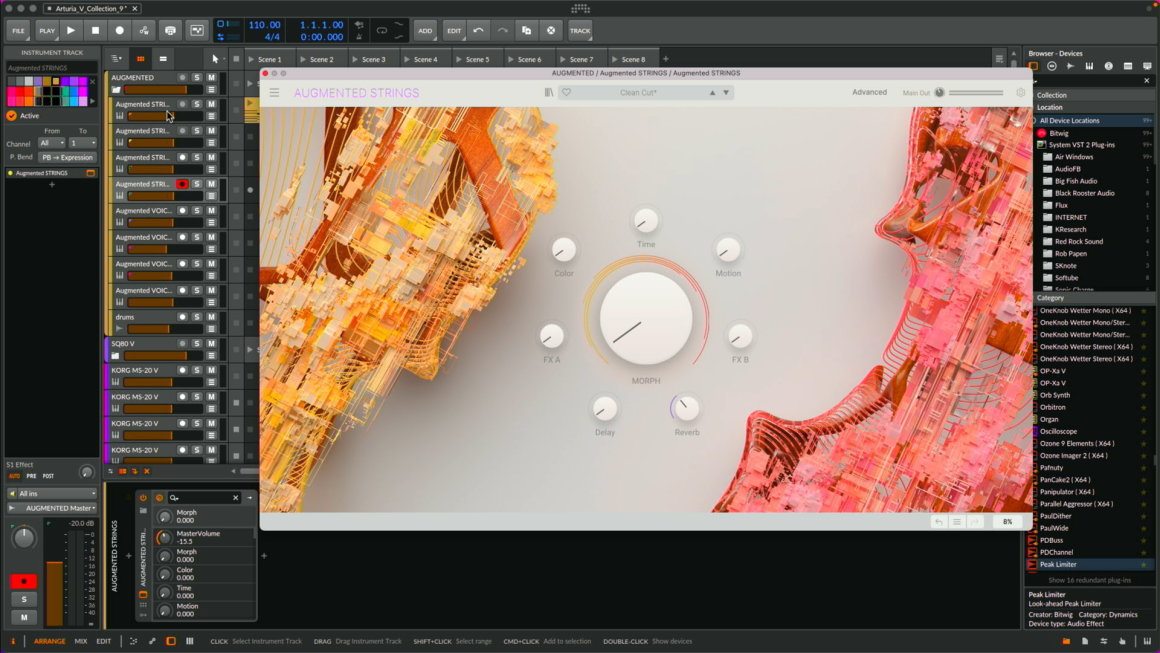Mute the SQ80 V track
This screenshot has width=1160, height=653.
211,344
